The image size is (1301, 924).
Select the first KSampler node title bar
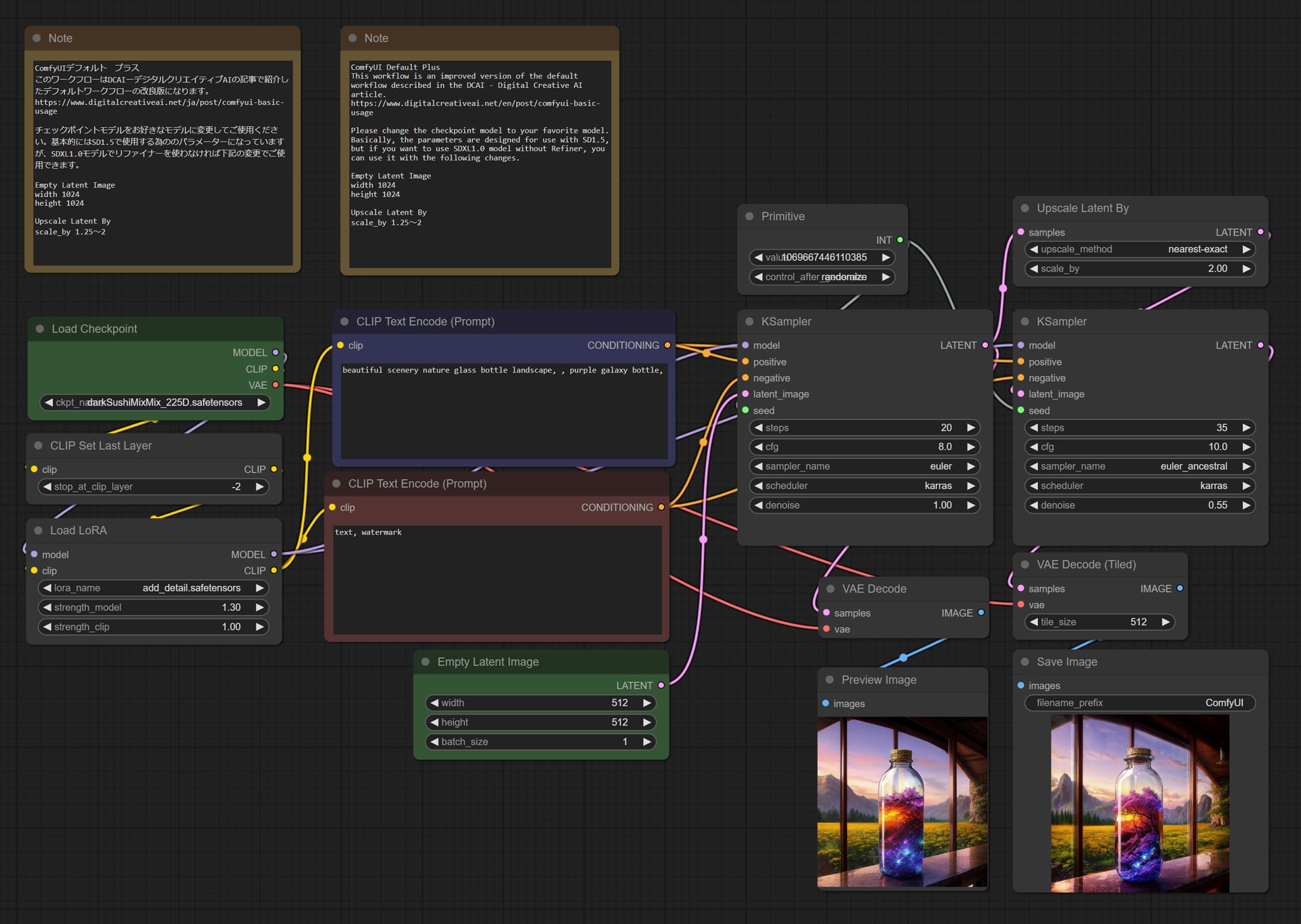[x=865, y=322]
